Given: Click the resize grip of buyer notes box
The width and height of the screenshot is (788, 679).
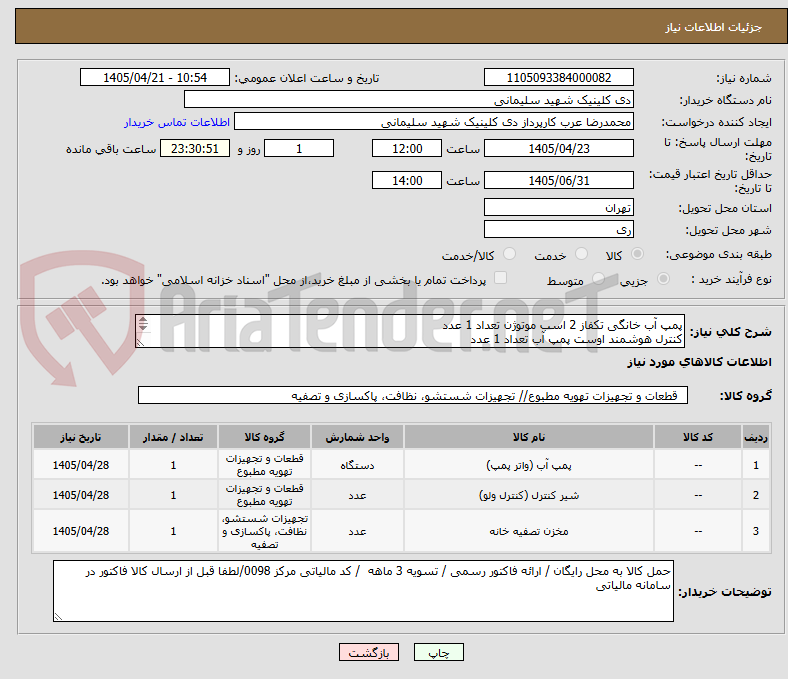Looking at the screenshot, I should (58, 616).
